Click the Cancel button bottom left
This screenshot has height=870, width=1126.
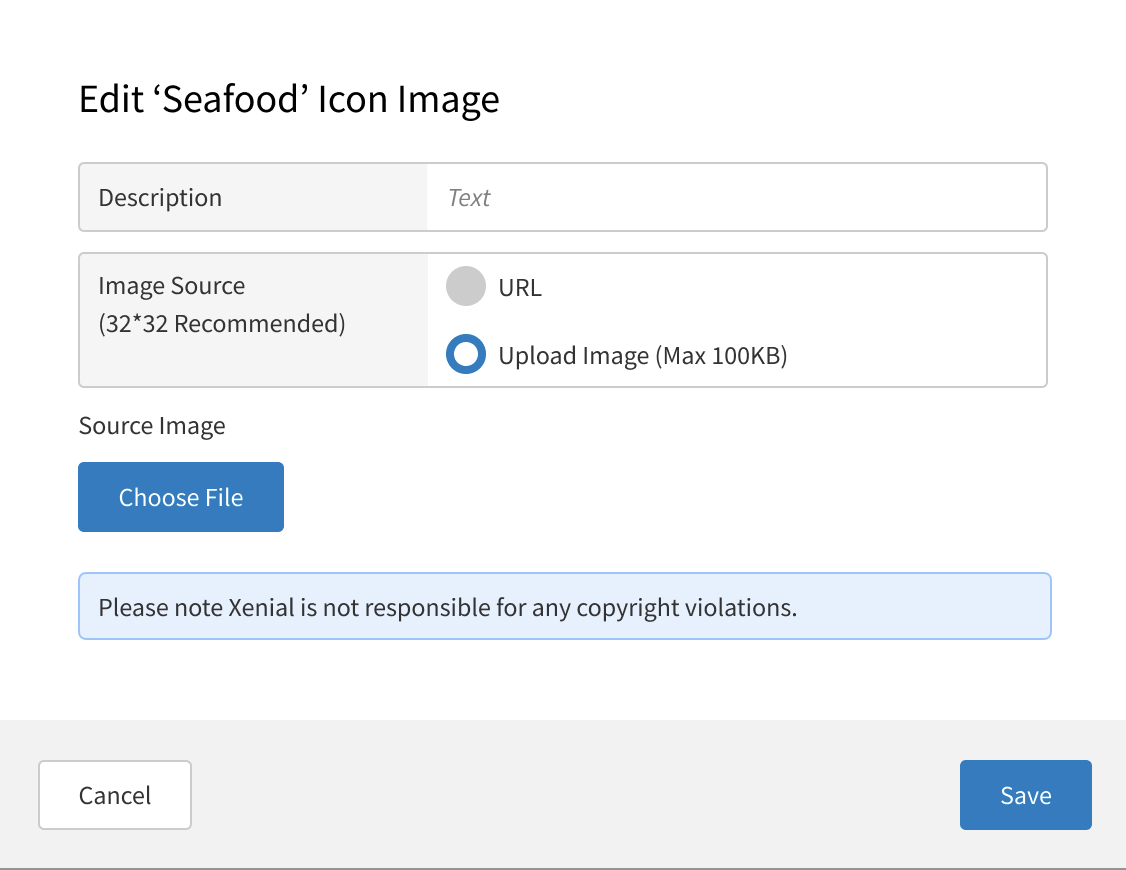pos(114,795)
